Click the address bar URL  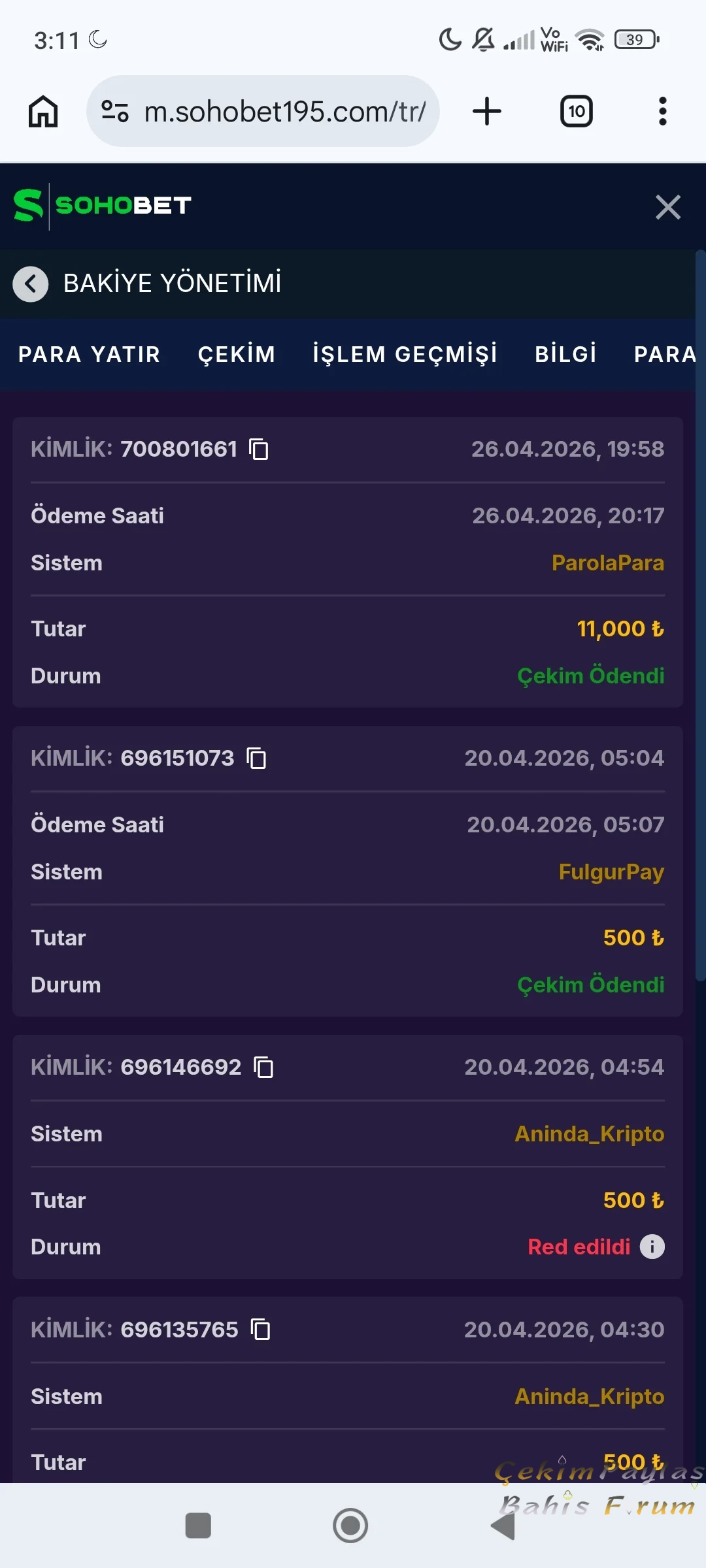pos(285,112)
